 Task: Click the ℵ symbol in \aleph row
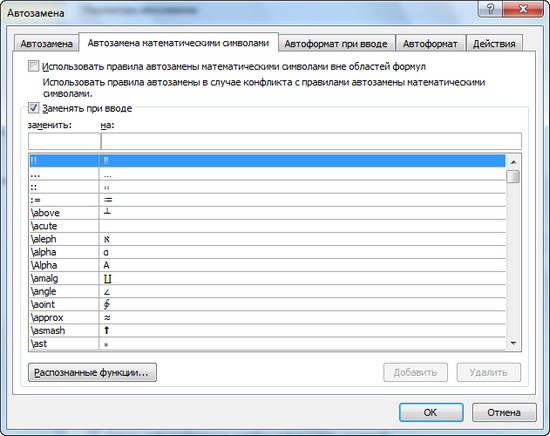point(107,240)
